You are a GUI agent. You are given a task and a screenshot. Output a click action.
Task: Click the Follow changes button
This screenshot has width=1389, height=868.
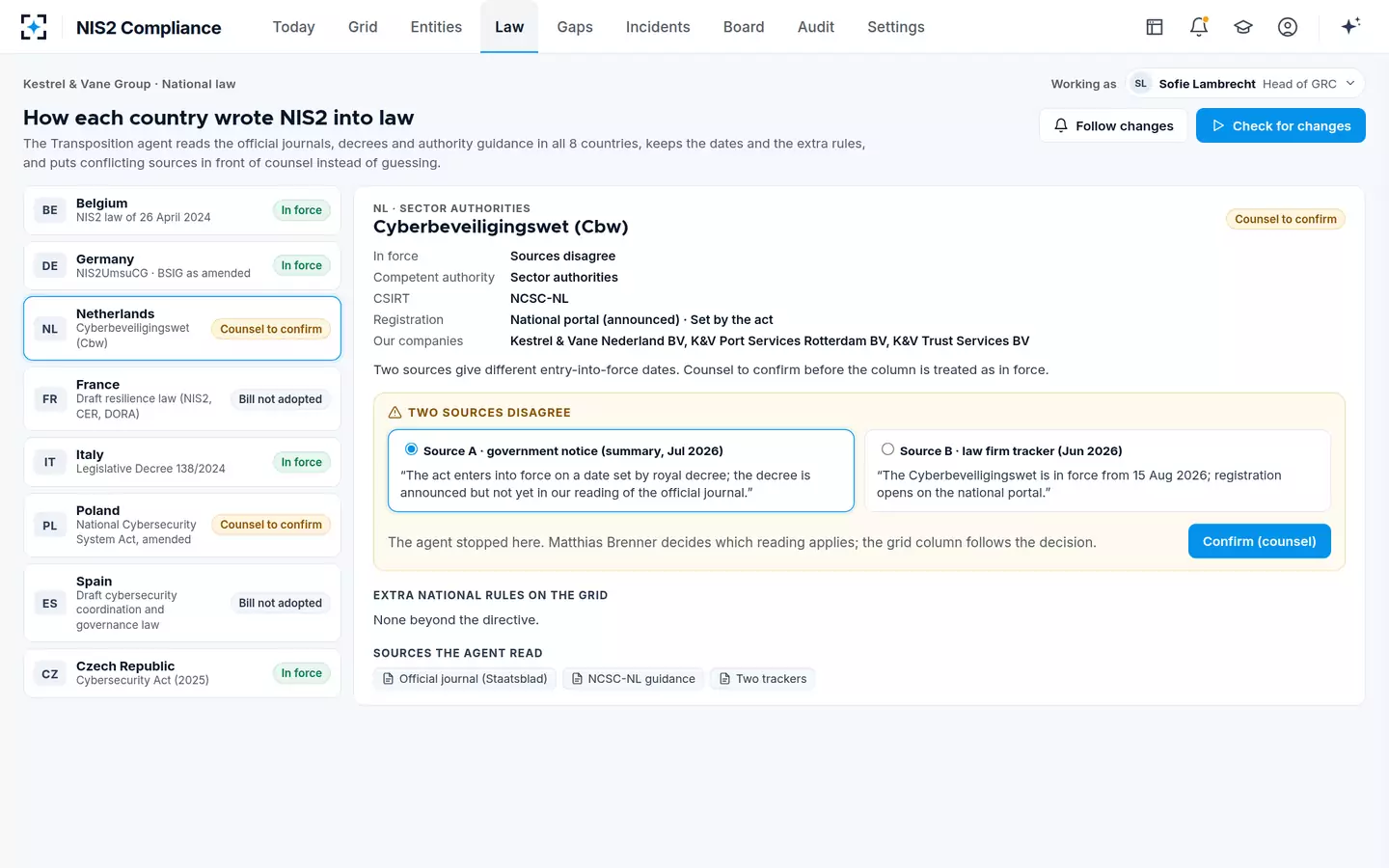1113,125
